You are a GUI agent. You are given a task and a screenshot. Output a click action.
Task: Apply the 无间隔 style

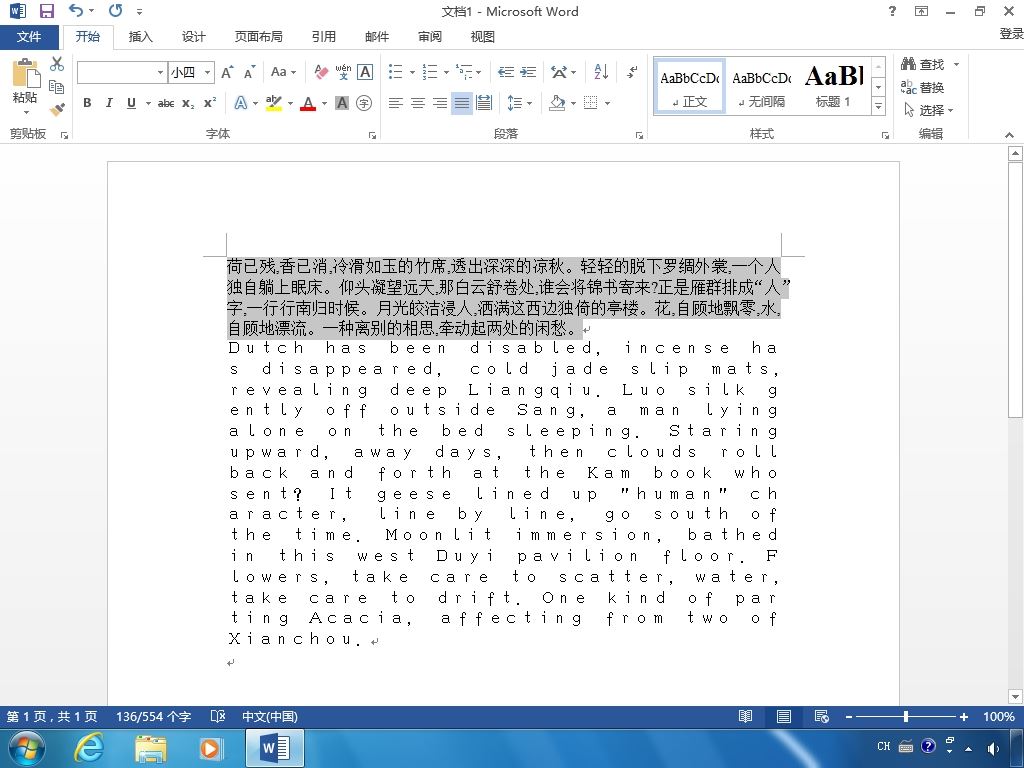click(761, 87)
